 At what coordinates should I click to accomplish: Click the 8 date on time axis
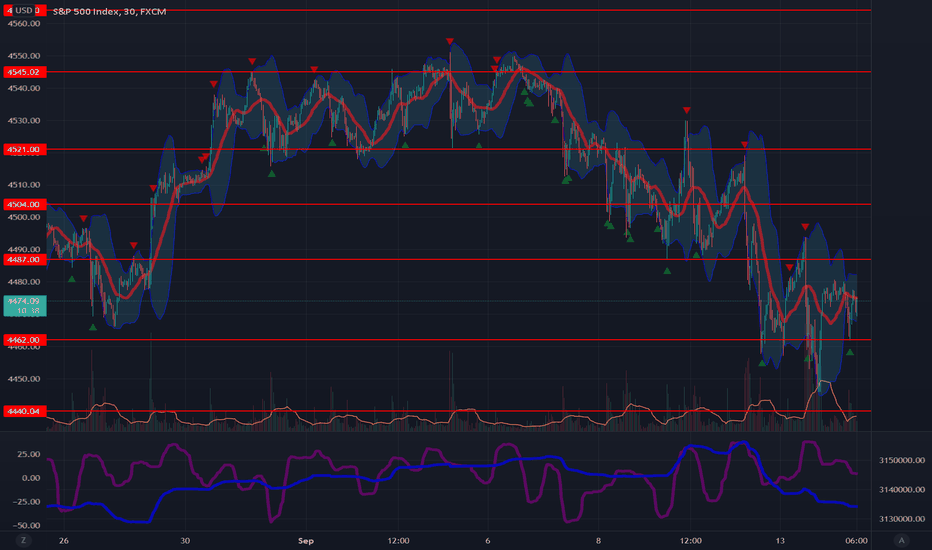coord(598,540)
